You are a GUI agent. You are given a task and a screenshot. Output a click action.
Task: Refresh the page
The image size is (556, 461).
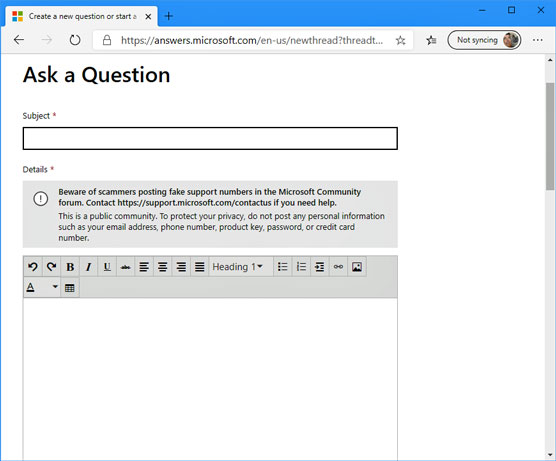click(x=75, y=40)
